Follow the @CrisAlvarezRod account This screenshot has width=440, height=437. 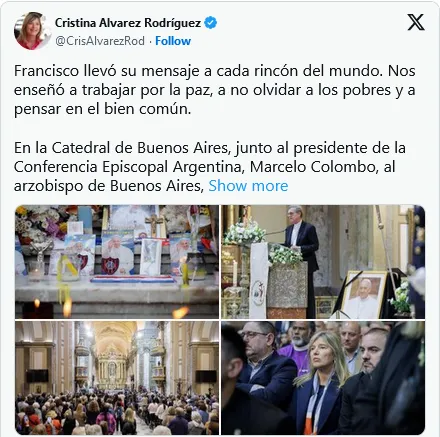click(173, 41)
